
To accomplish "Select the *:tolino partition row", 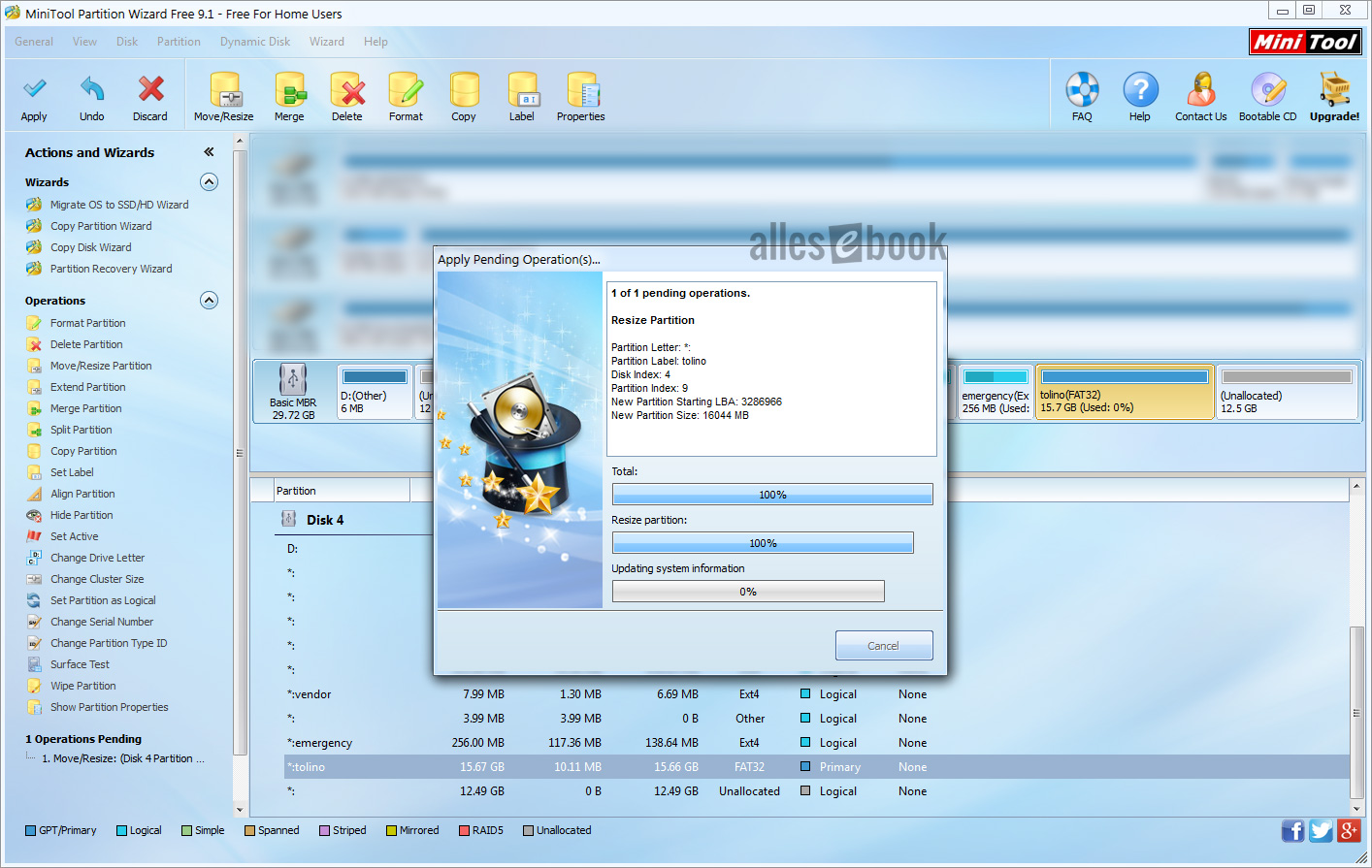I will pos(815,767).
